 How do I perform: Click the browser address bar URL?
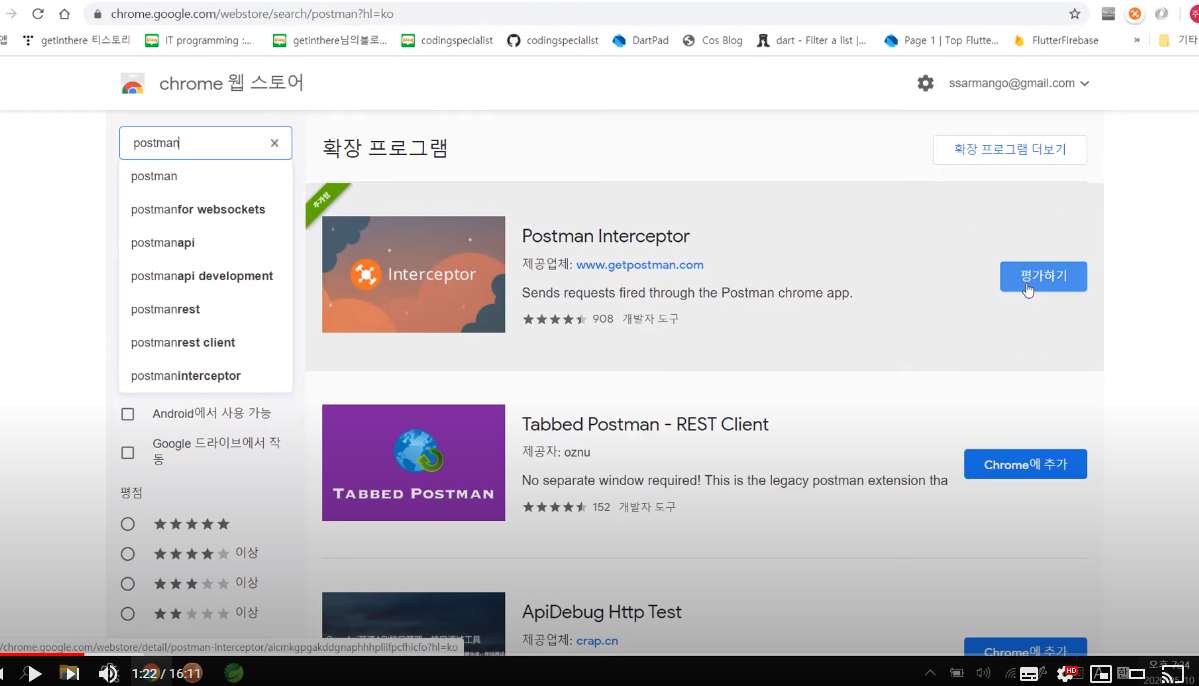point(252,14)
